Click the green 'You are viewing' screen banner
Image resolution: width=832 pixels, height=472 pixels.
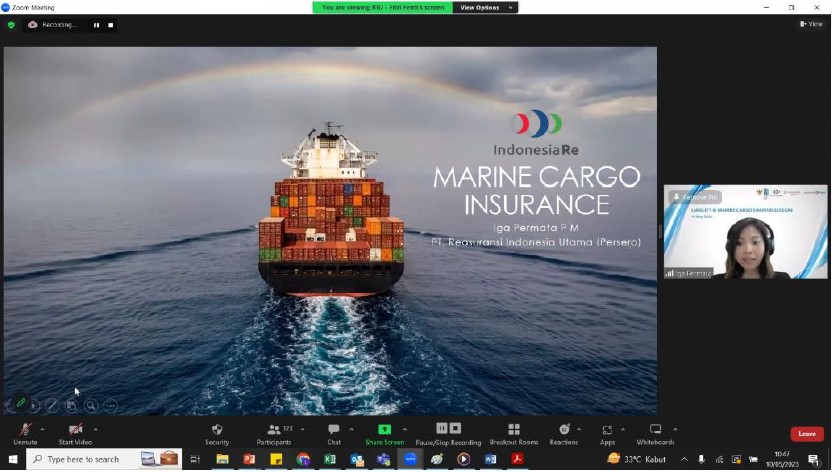tap(383, 7)
